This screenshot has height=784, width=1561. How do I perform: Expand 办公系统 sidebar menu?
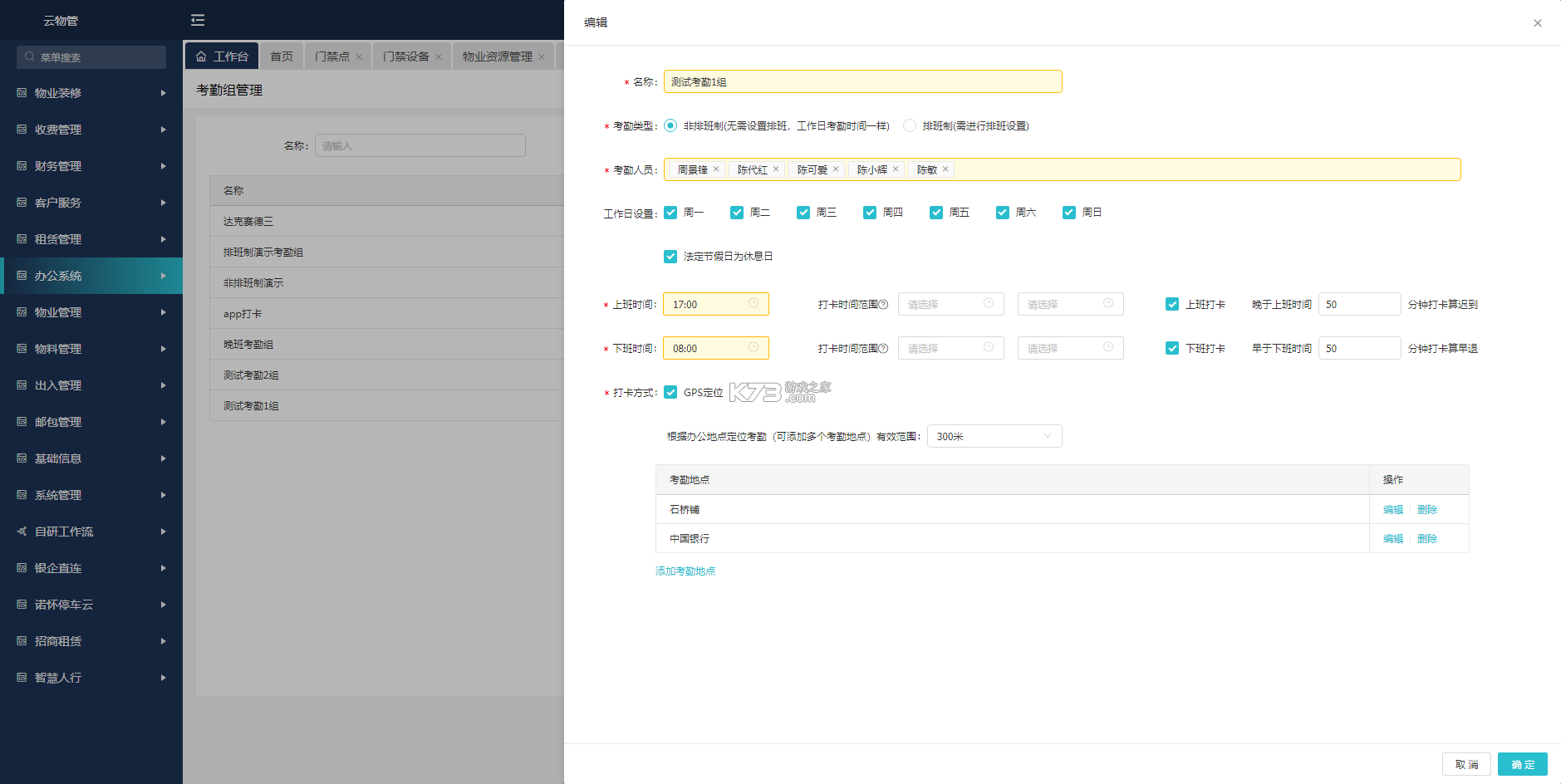pos(91,276)
